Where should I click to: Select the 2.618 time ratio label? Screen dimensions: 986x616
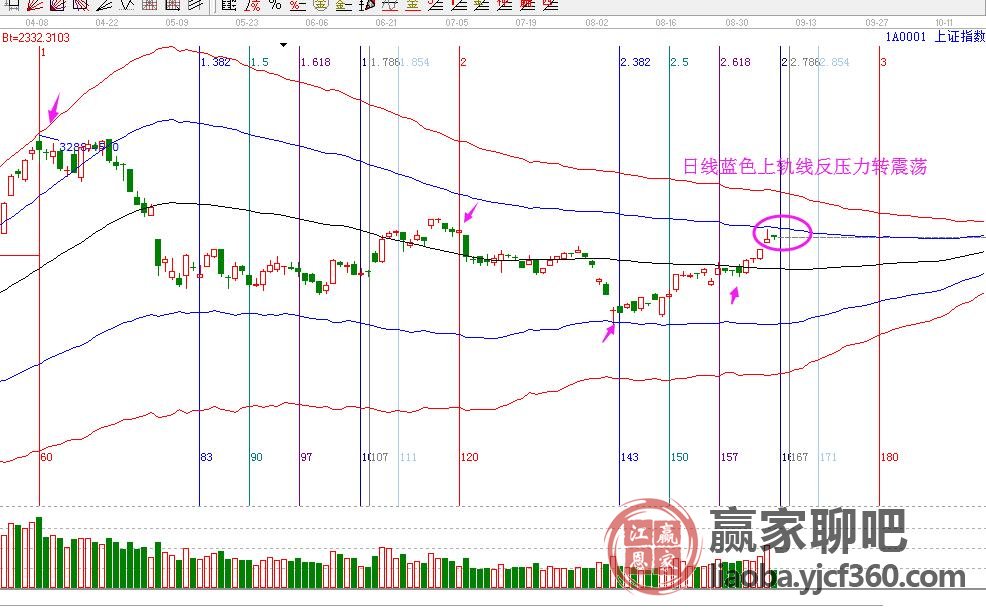pyautogui.click(x=735, y=62)
